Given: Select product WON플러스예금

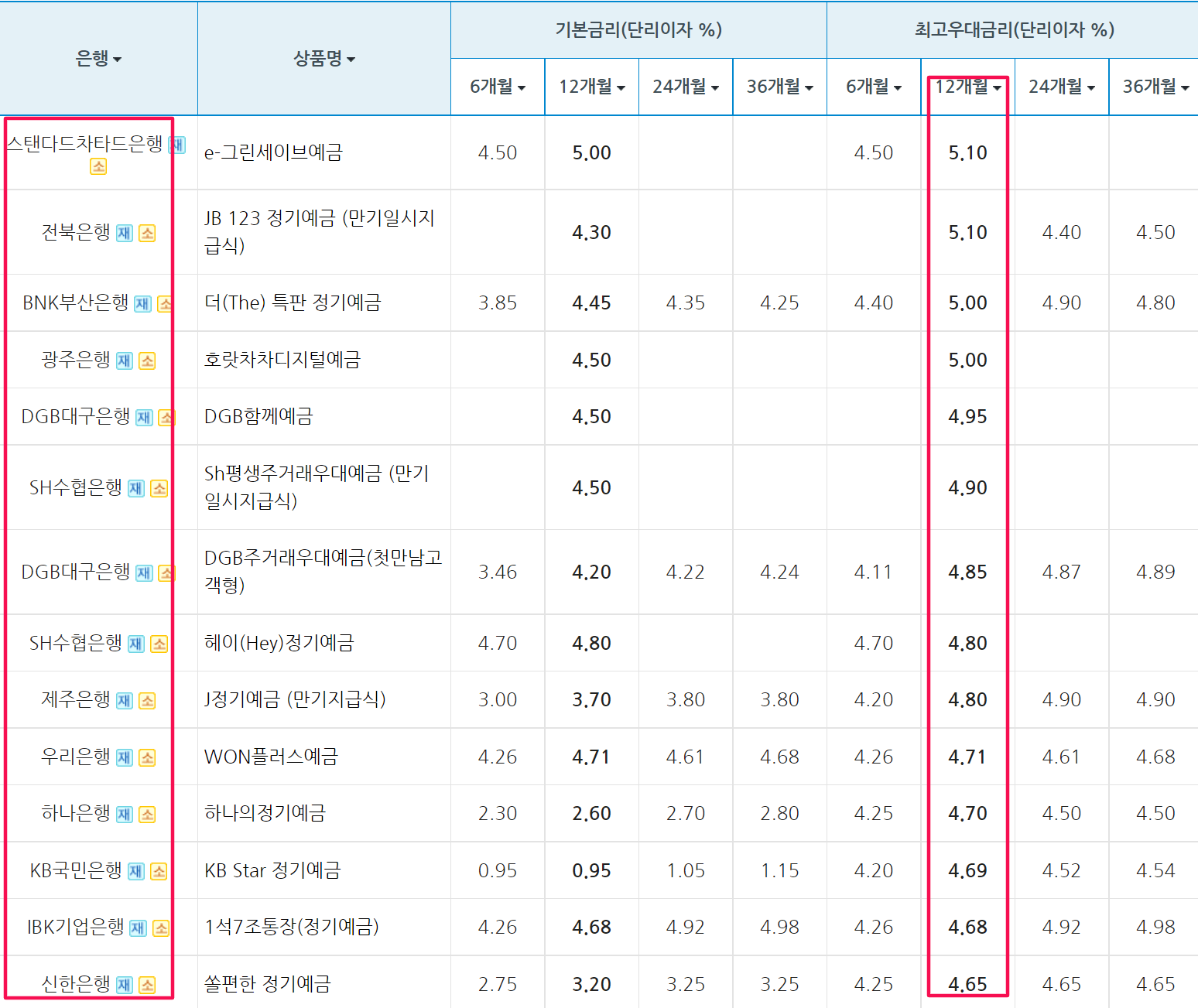Looking at the screenshot, I should click(271, 757).
